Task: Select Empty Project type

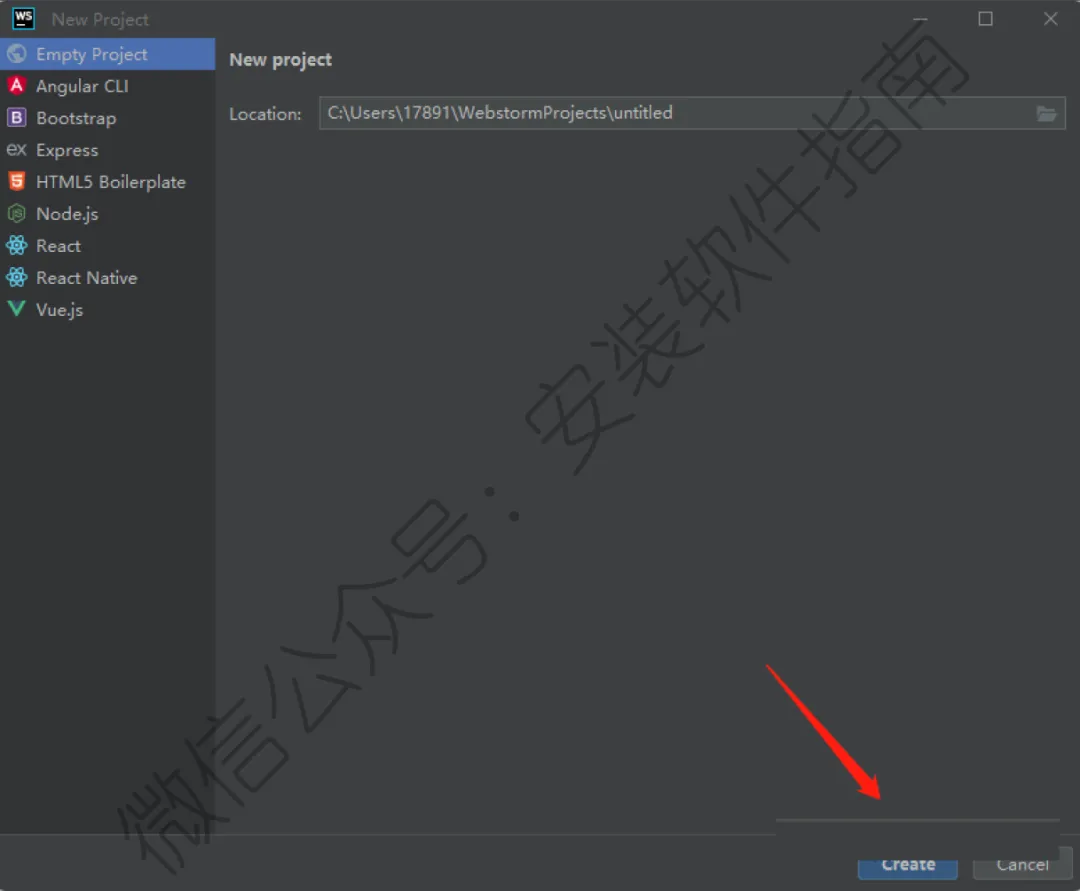Action: (x=107, y=54)
